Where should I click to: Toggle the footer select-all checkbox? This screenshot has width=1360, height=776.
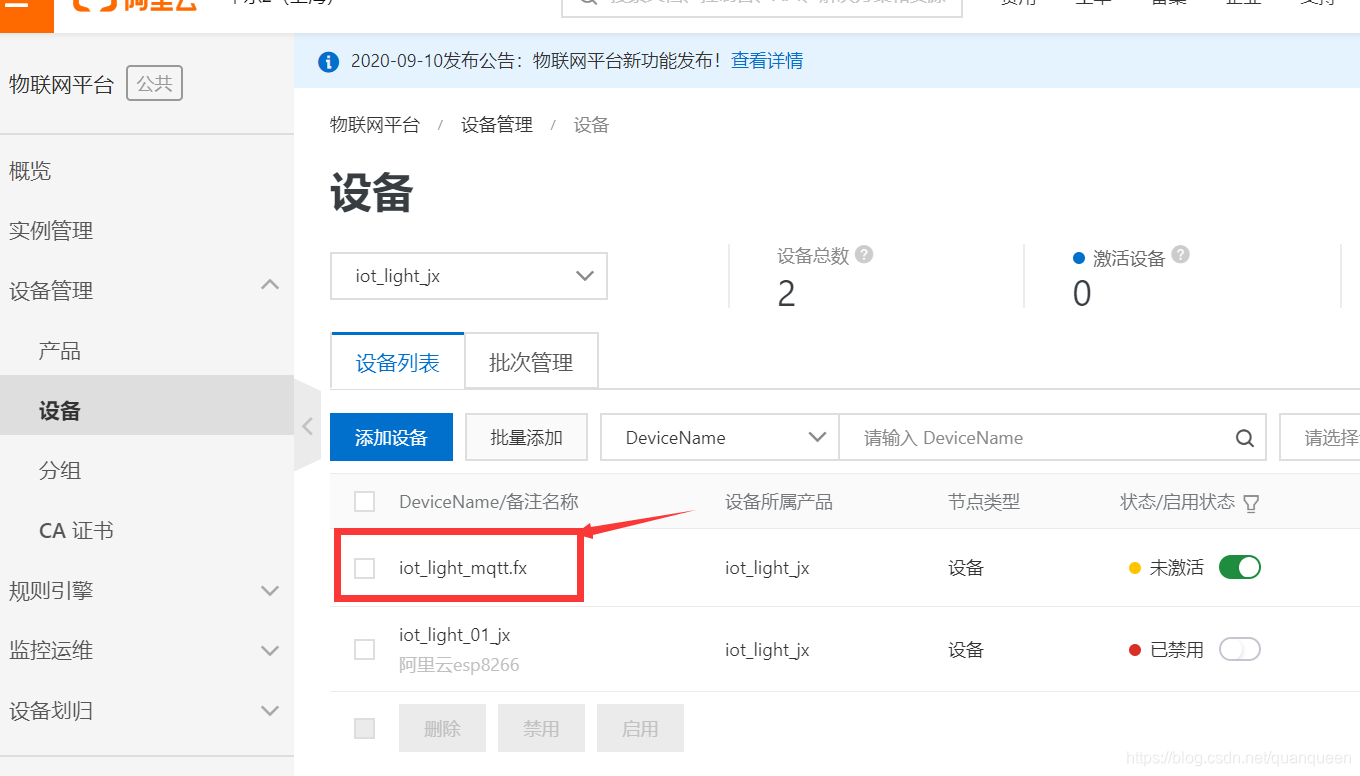point(365,728)
